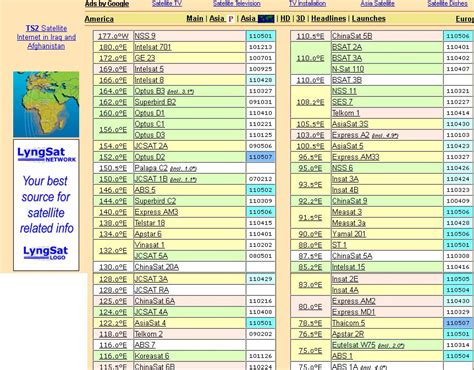Click the TV Installation ad link

click(307, 4)
